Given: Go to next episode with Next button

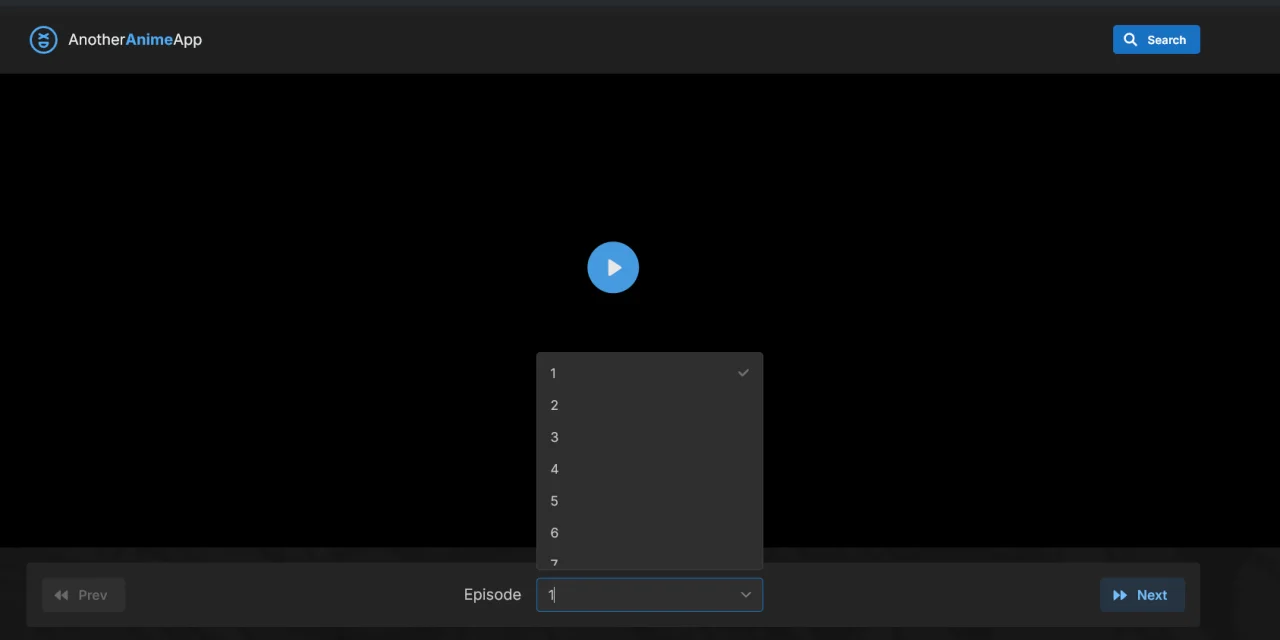Looking at the screenshot, I should coord(1142,595).
